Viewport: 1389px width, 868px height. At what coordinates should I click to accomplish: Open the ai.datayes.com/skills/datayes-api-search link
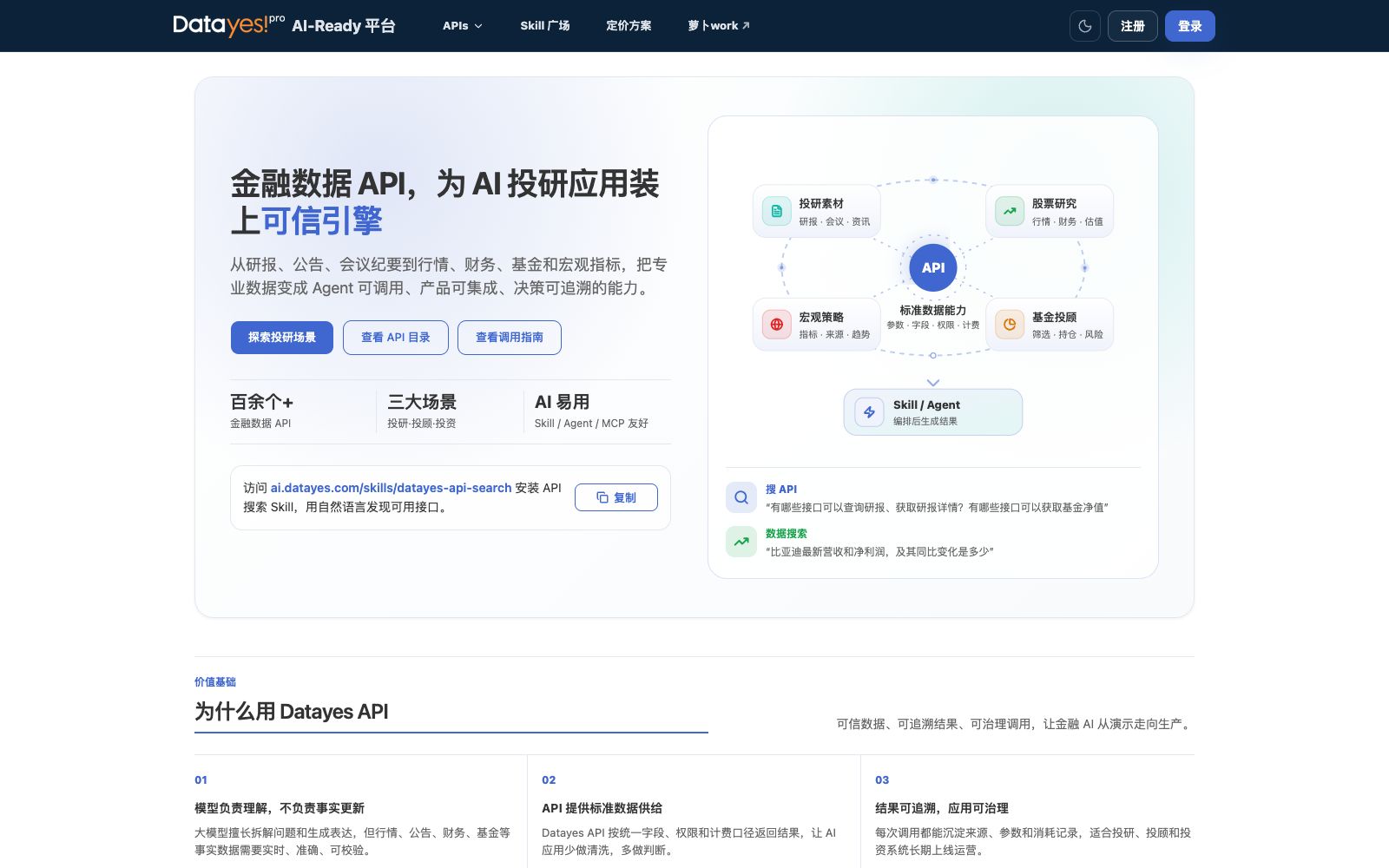click(391, 488)
